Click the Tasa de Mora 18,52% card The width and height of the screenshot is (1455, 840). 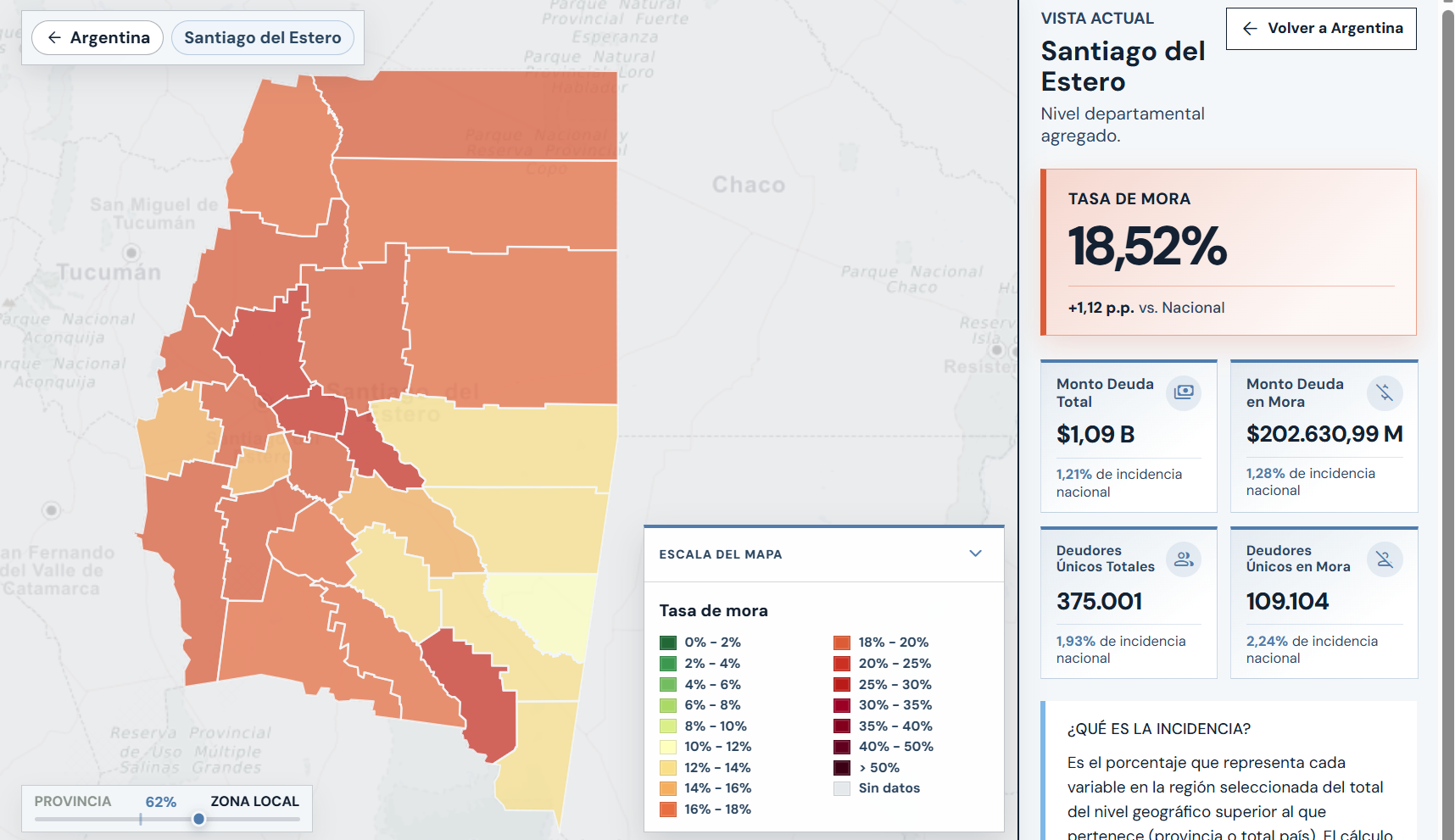tap(1229, 252)
